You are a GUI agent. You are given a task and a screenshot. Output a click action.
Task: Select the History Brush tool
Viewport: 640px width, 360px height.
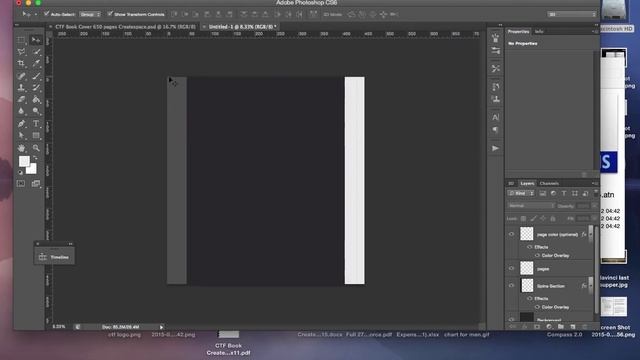tap(36, 88)
